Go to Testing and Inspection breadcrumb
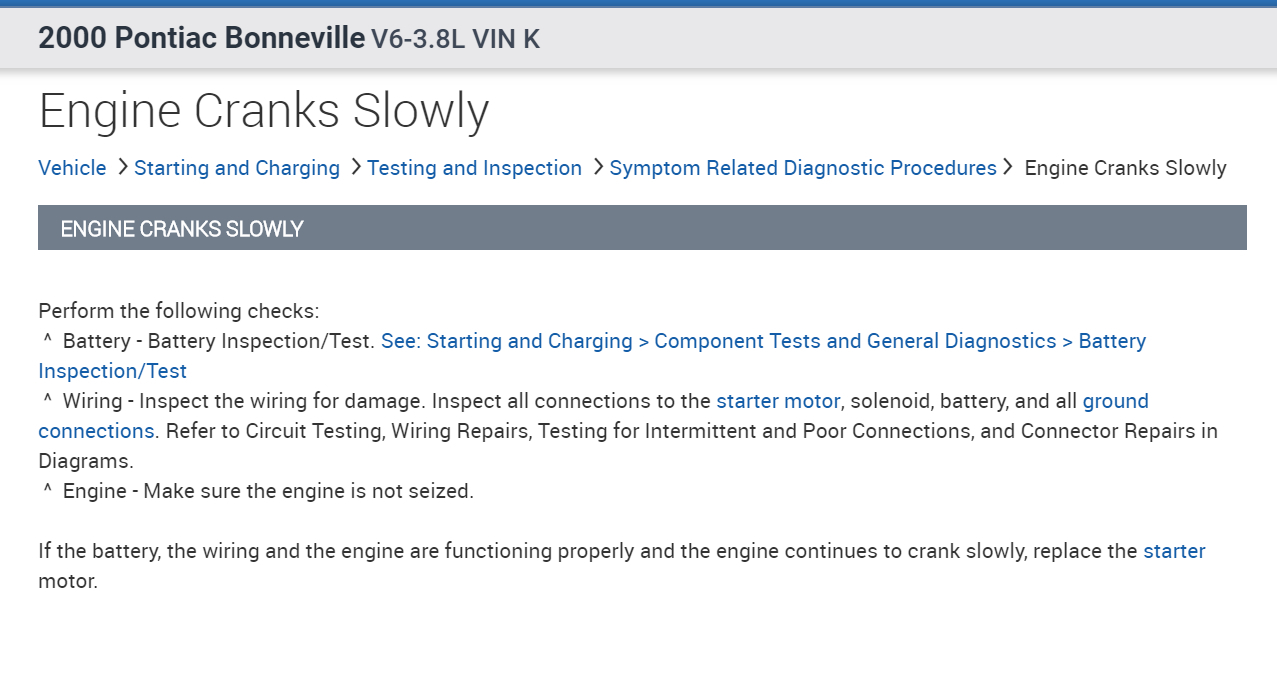The image size is (1277, 680). 474,168
